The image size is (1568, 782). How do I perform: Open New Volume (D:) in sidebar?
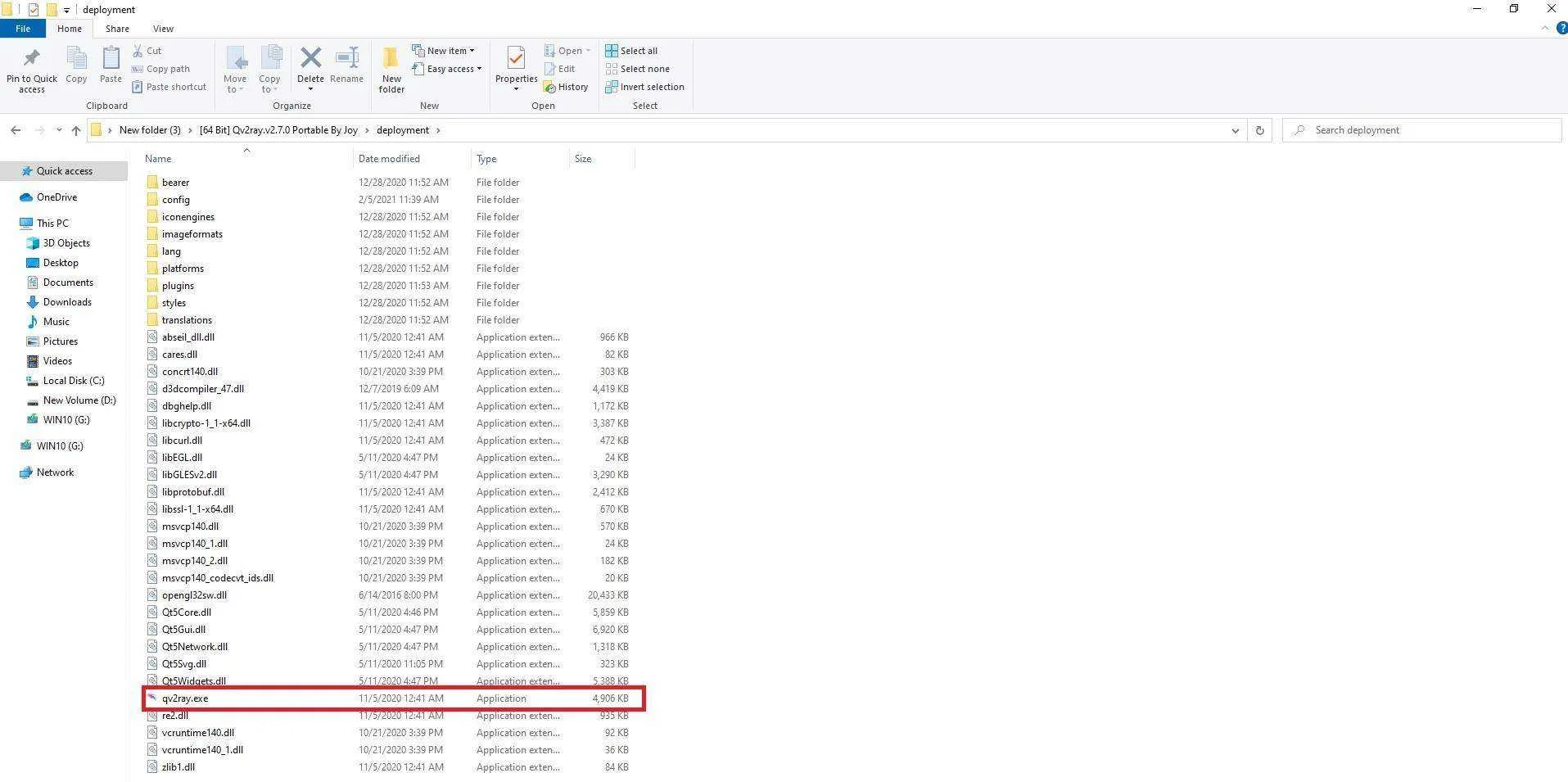coord(79,400)
